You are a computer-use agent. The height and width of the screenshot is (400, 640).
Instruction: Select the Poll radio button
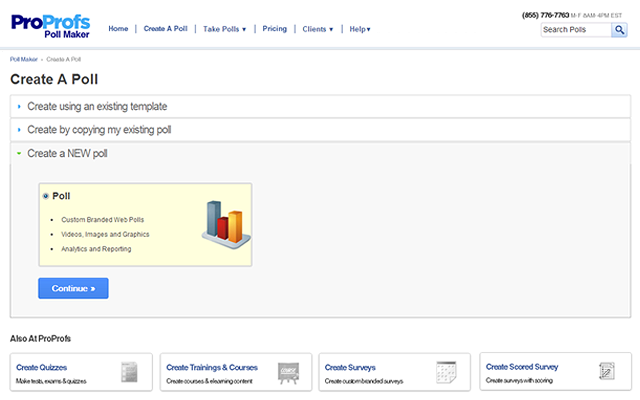click(x=46, y=196)
